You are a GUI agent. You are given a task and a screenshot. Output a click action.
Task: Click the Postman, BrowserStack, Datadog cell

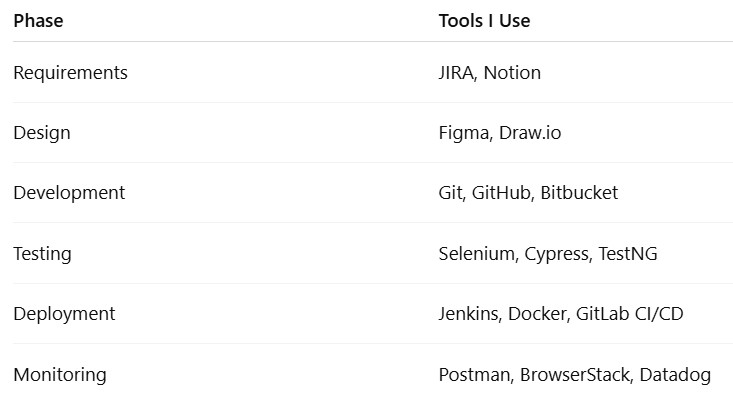[x=575, y=375]
